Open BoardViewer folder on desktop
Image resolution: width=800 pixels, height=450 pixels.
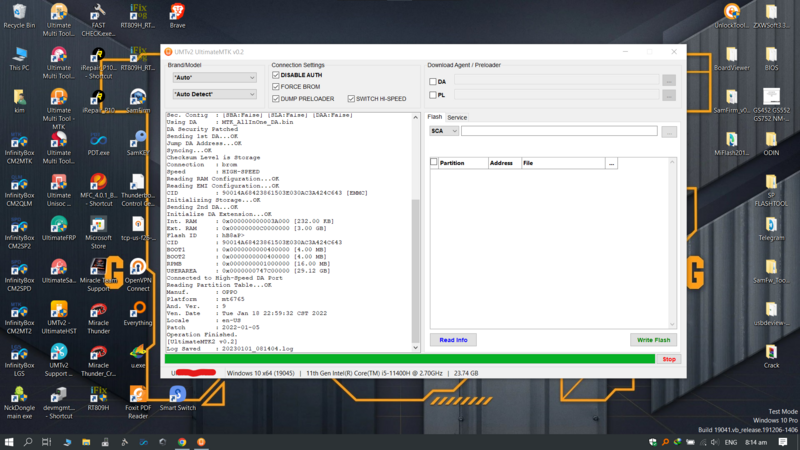[732, 59]
